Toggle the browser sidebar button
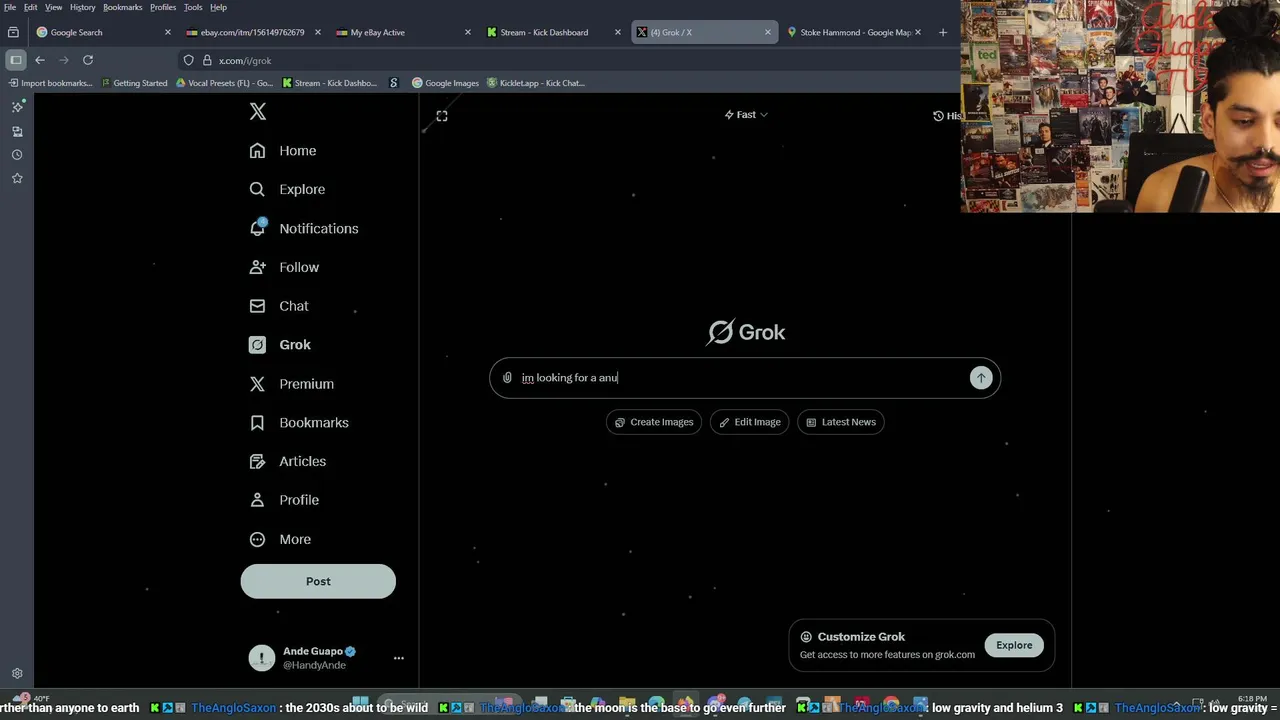Viewport: 1280px width, 720px height. (x=16, y=60)
